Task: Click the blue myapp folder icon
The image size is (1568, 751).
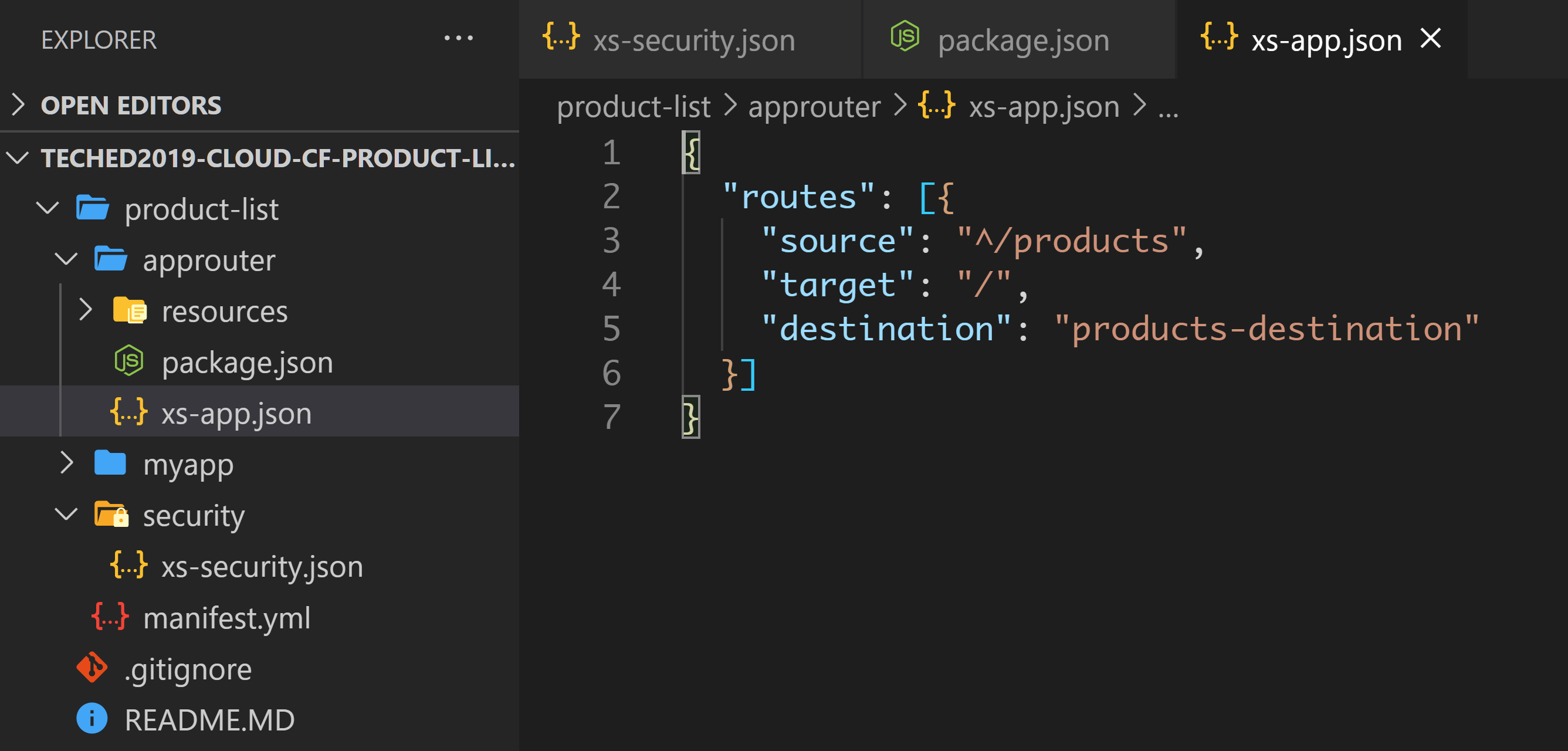Action: (x=110, y=463)
